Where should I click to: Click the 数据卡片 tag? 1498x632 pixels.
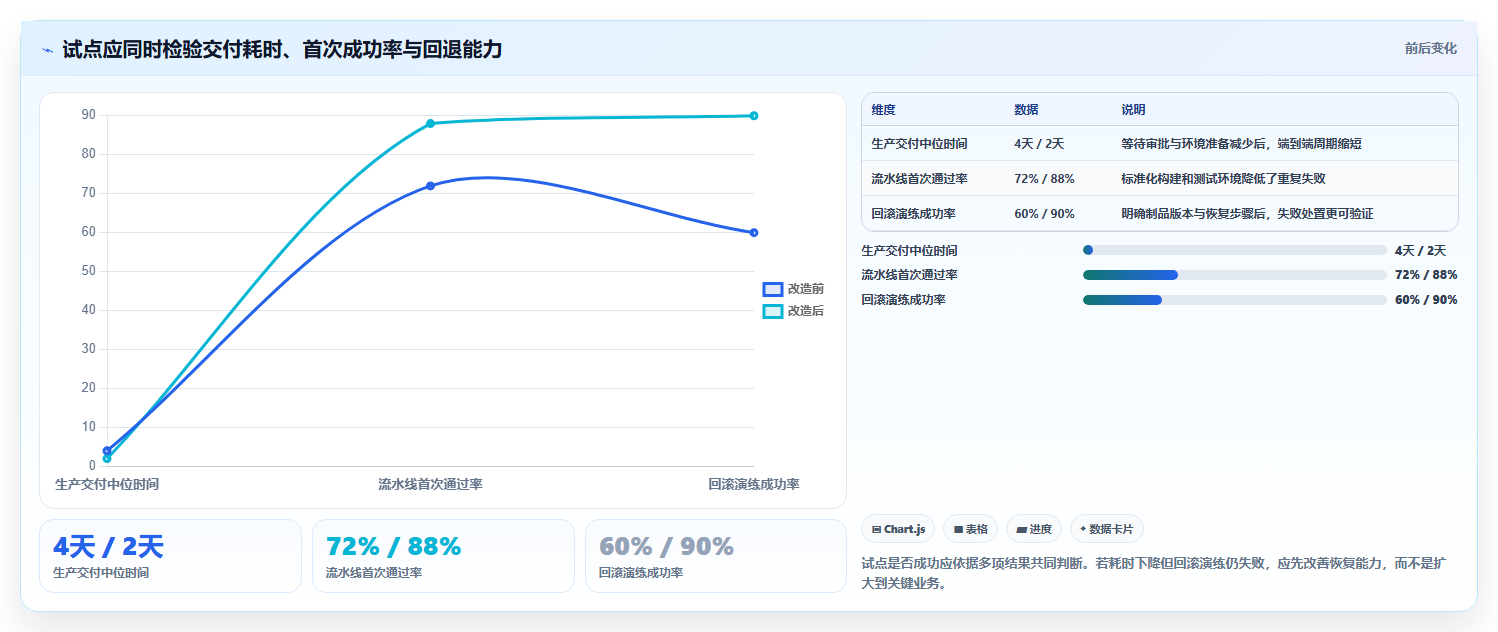point(1107,529)
